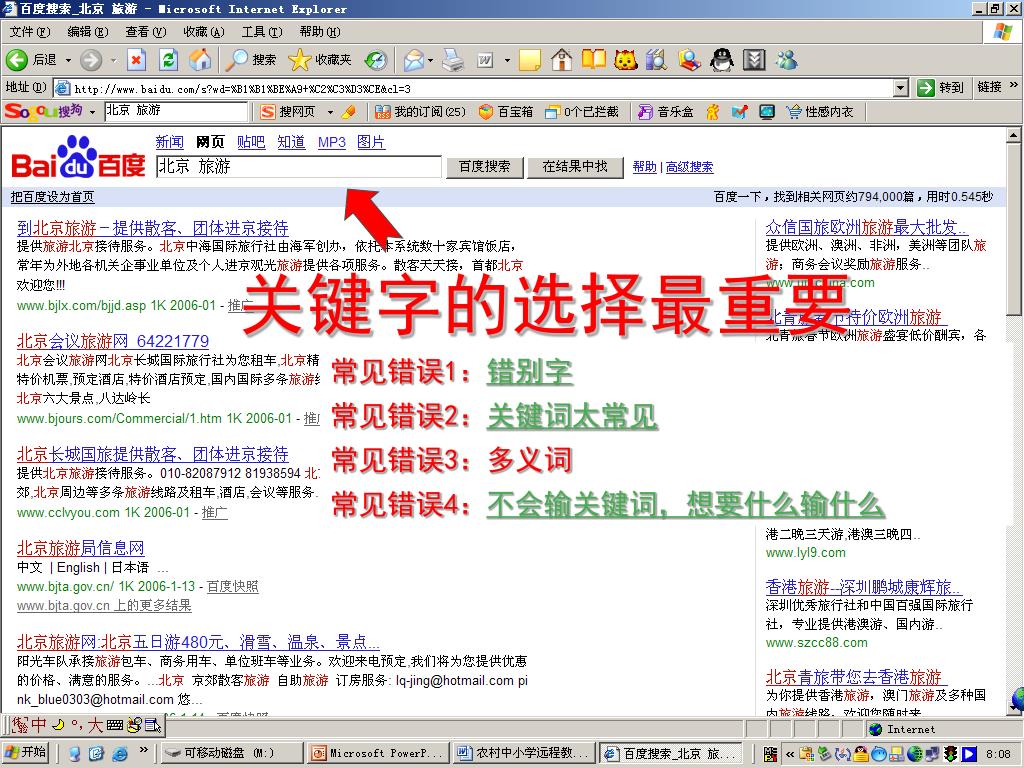Click the 开始 Start button
This screenshot has height=768, width=1024.
click(x=27, y=752)
